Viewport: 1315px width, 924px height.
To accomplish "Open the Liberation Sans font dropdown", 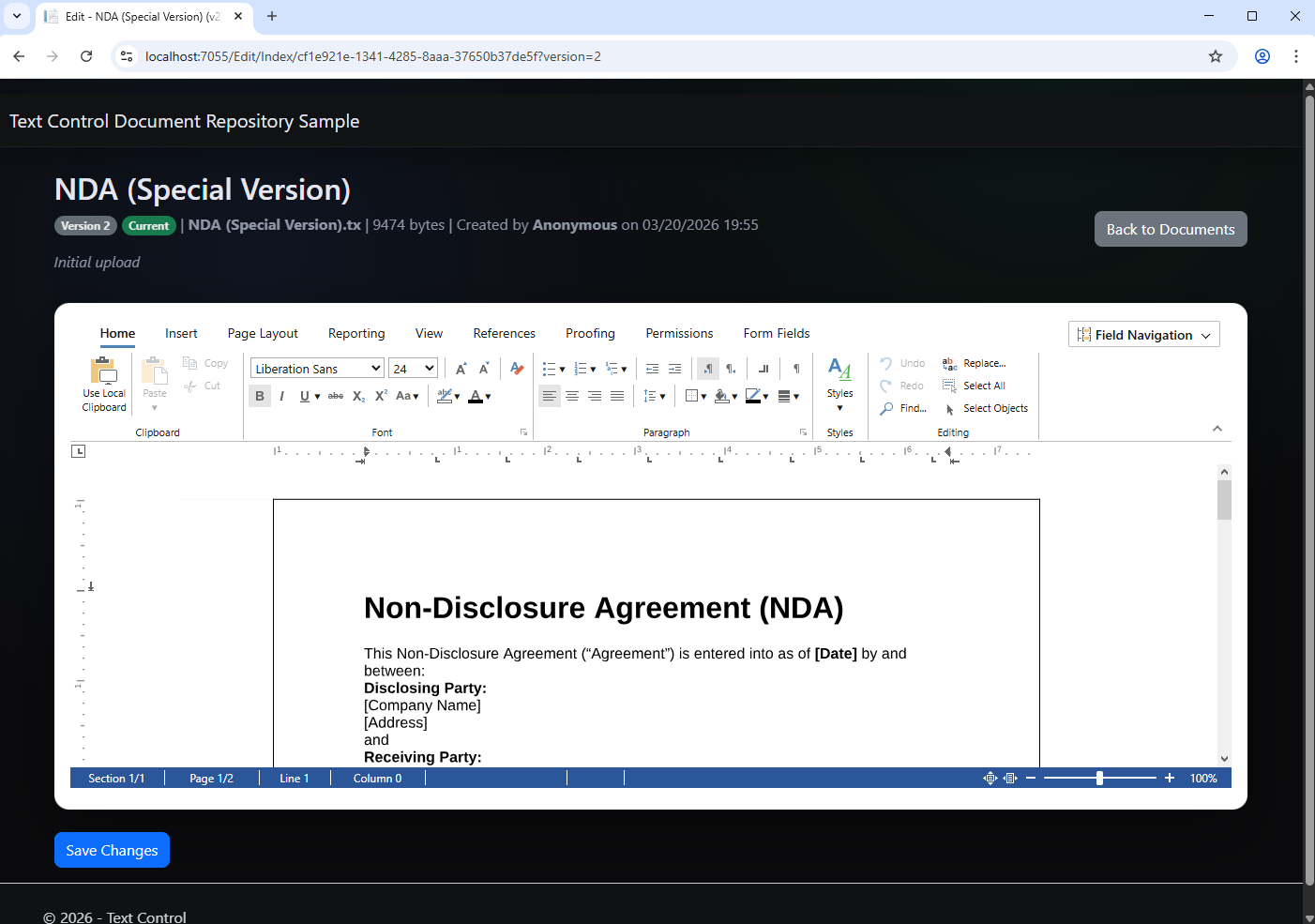I will (x=317, y=369).
